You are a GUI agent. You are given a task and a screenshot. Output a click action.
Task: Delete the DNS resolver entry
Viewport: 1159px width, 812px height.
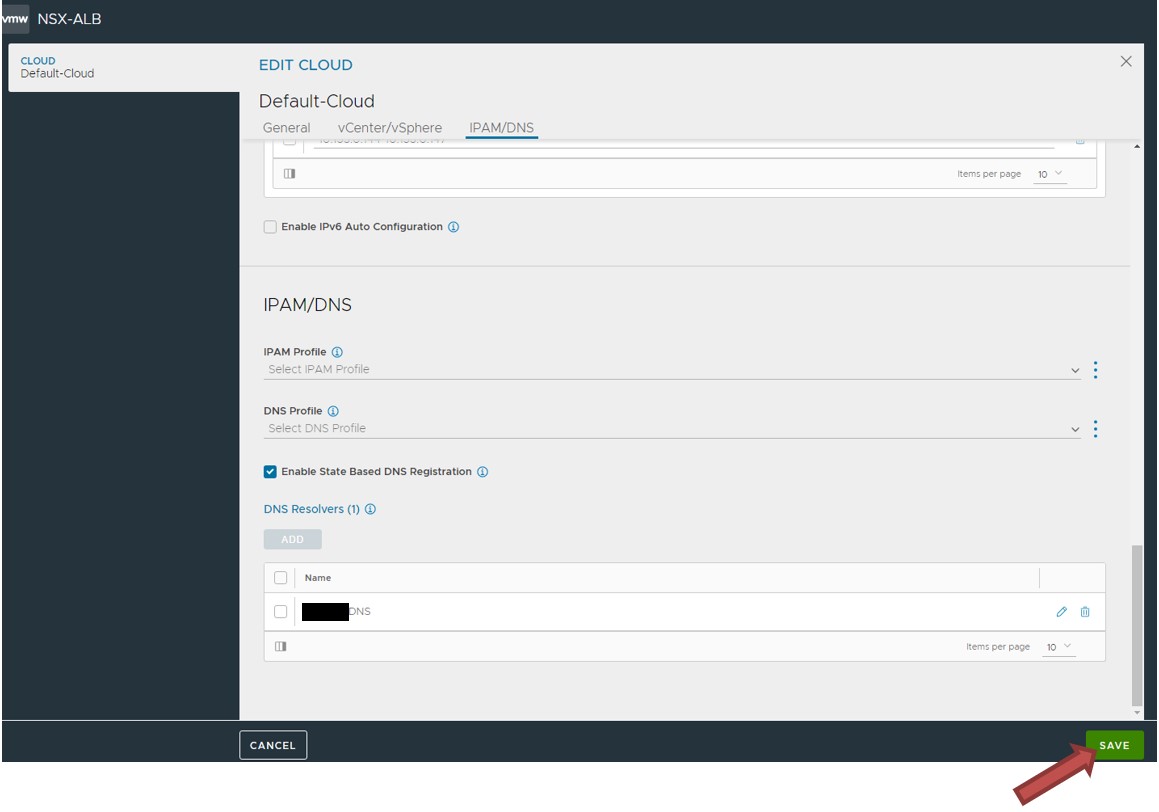click(x=1085, y=612)
